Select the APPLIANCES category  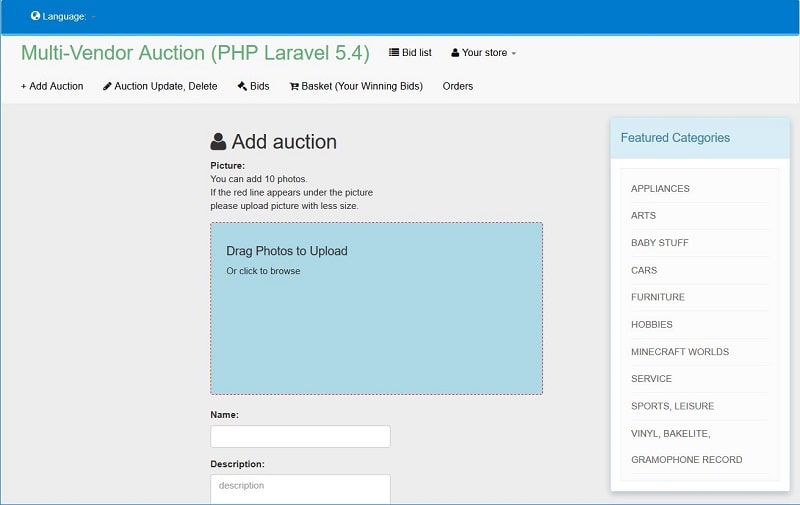pos(660,189)
